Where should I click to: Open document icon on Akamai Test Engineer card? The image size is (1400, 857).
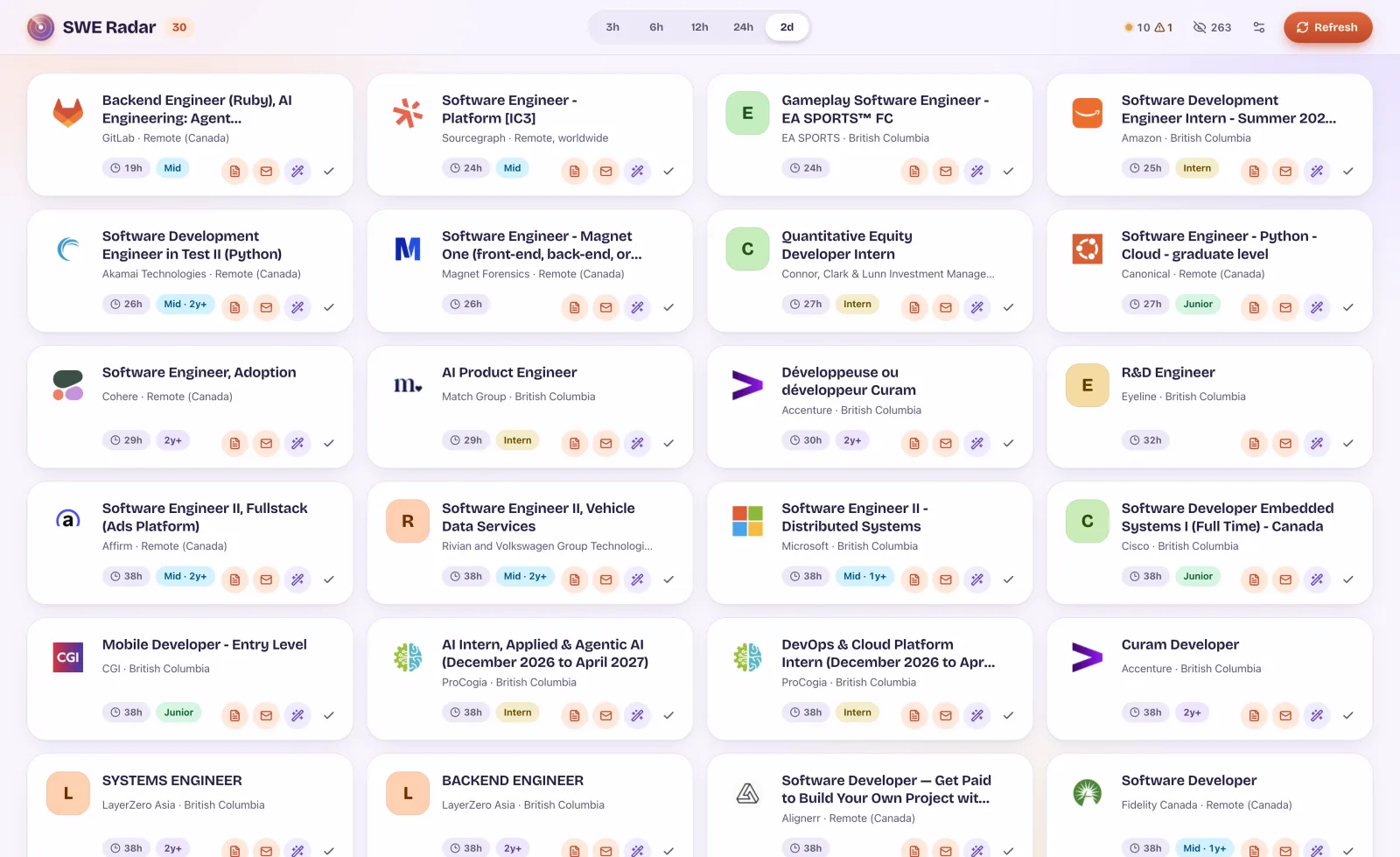[234, 307]
